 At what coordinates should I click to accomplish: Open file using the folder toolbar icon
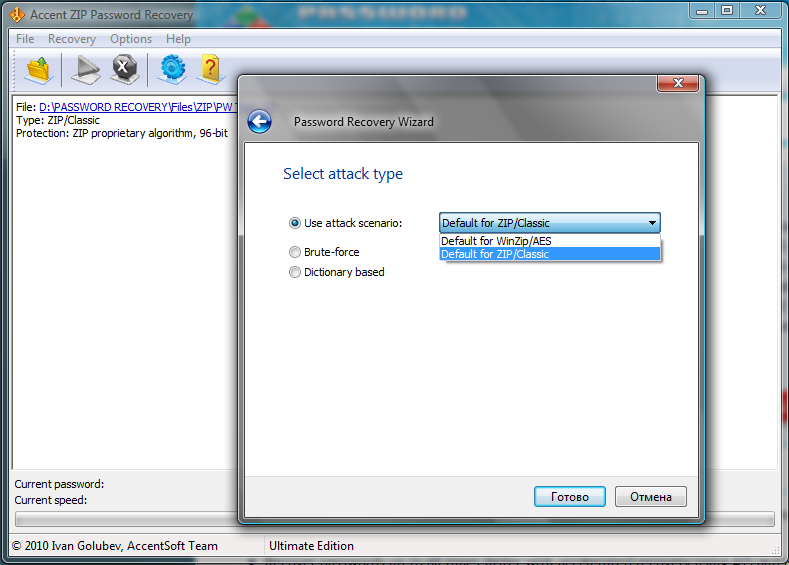point(39,69)
